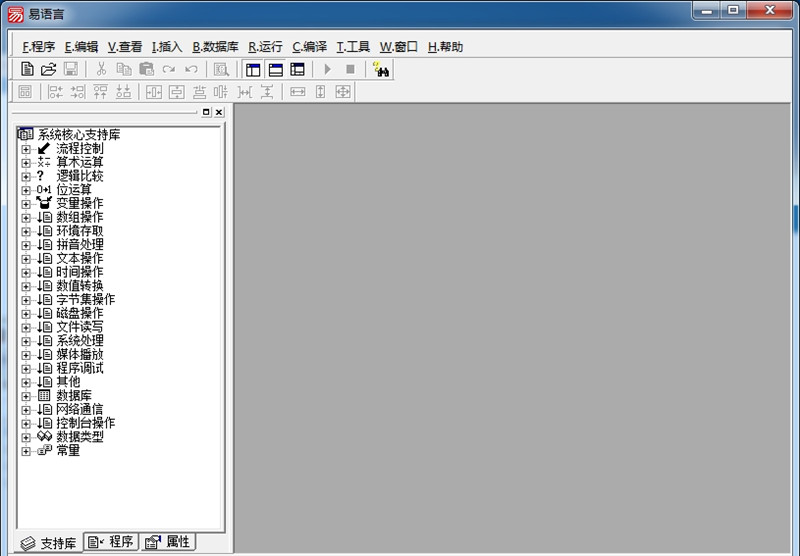Click the first form layout toolbar icon
Viewport: 800px width, 556px height.
click(x=24, y=92)
